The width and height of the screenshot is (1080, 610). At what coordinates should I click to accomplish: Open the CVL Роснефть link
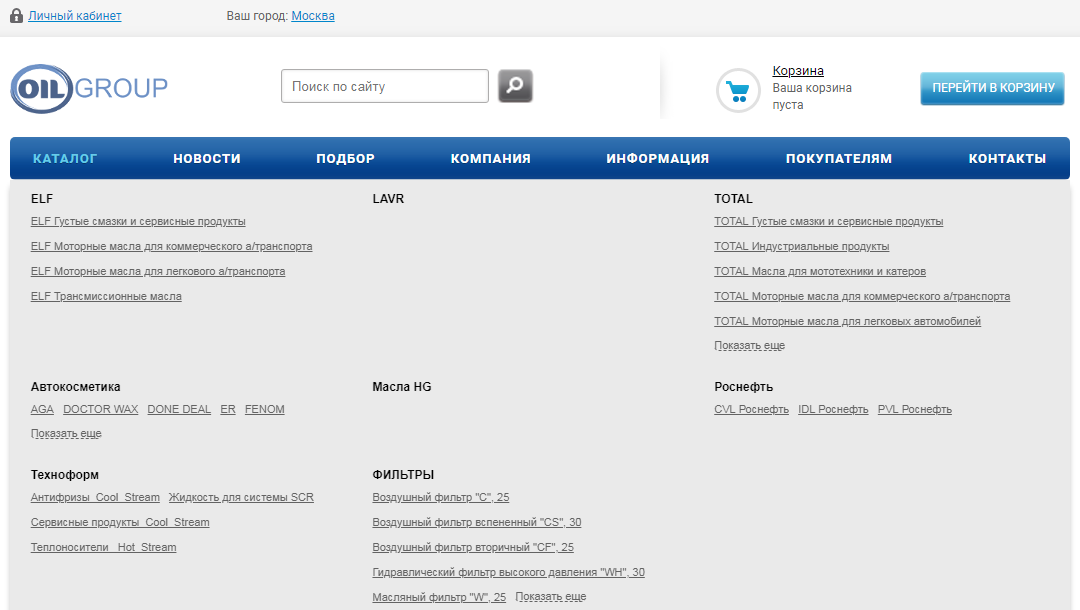tap(751, 409)
